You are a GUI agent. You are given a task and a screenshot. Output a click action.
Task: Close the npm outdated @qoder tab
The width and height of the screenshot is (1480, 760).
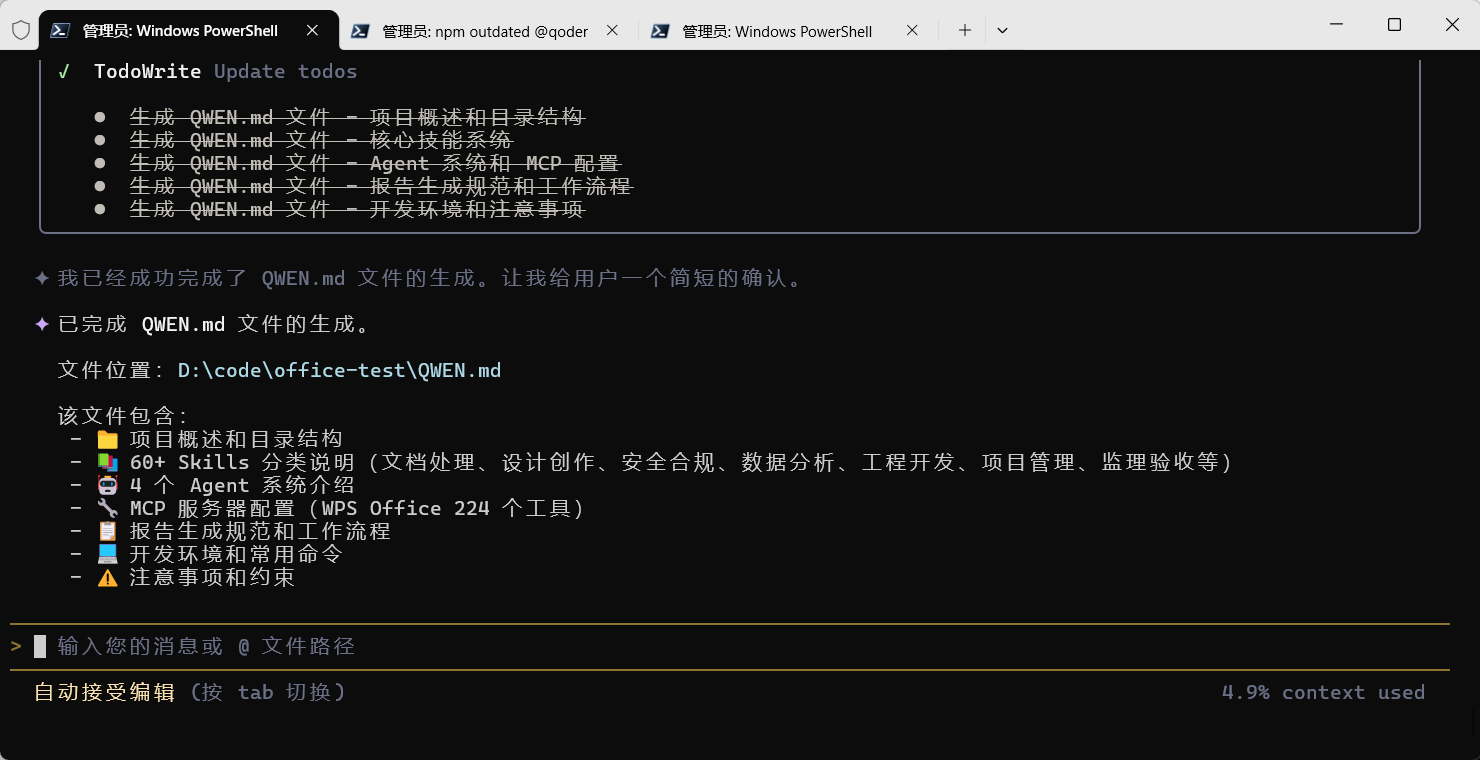pyautogui.click(x=612, y=31)
